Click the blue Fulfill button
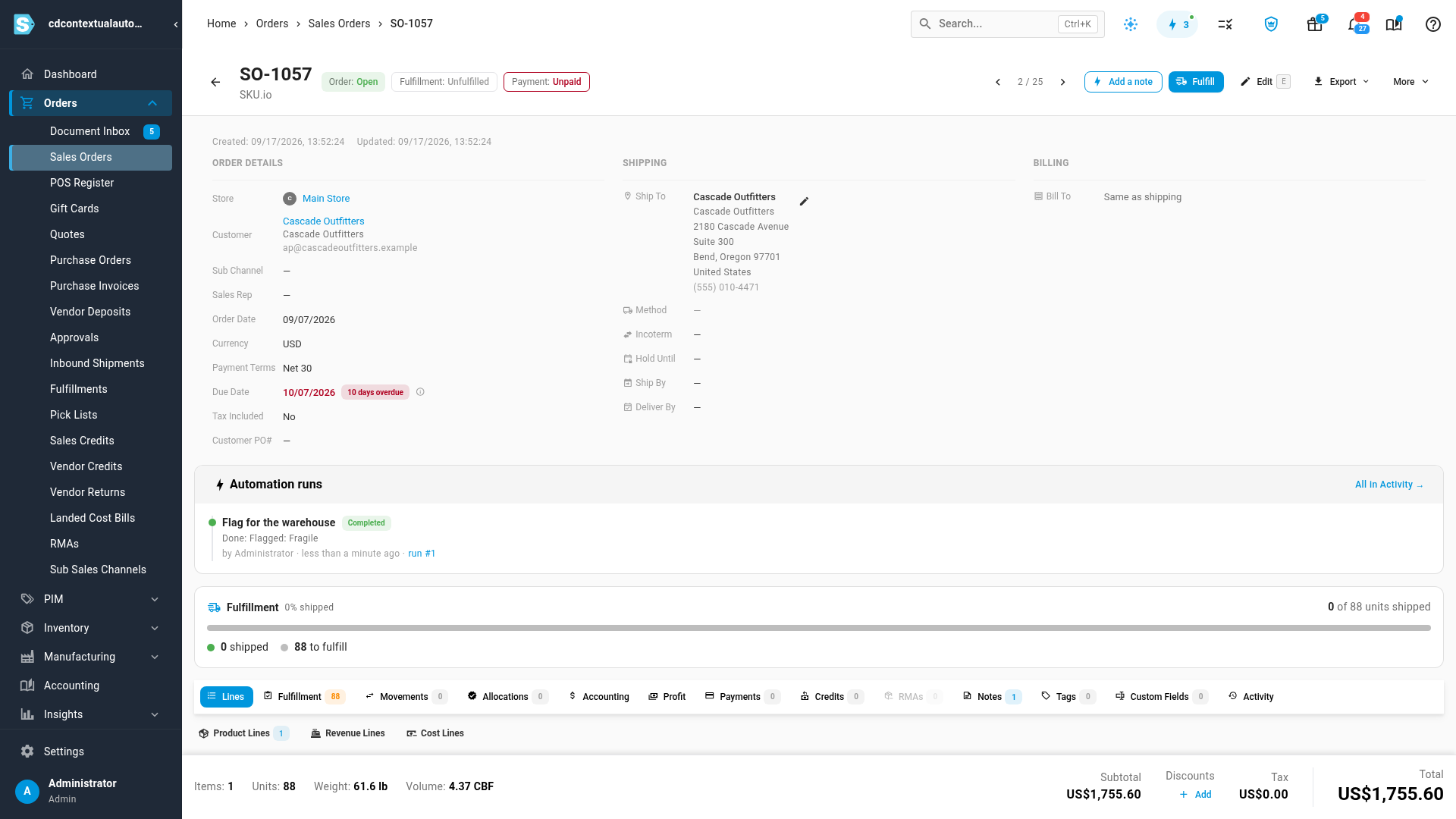The height and width of the screenshot is (819, 1456). coord(1196,82)
